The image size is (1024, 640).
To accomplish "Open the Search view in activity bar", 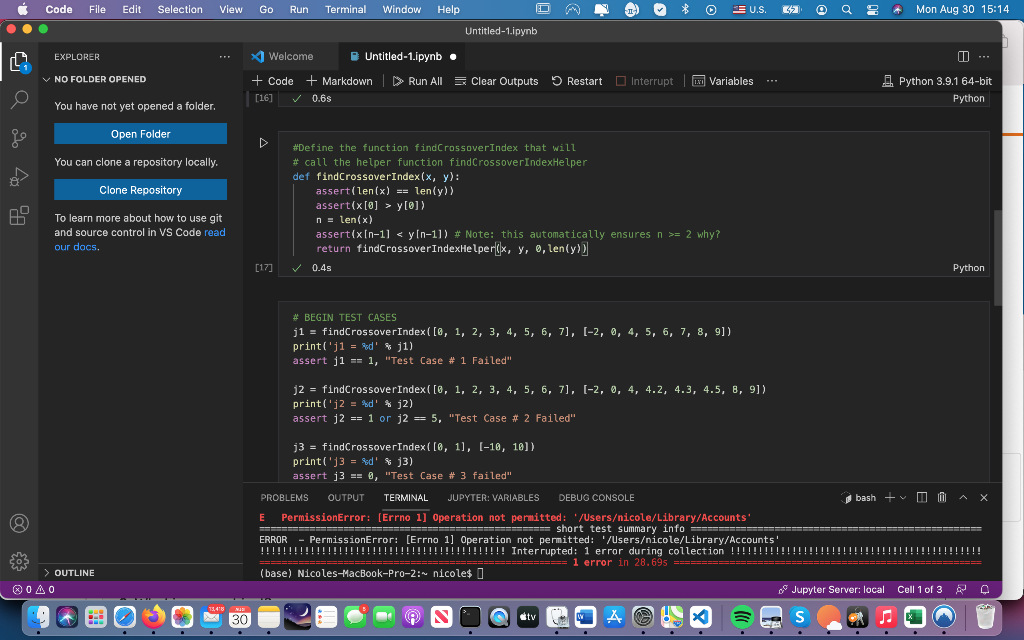I will click(x=20, y=100).
